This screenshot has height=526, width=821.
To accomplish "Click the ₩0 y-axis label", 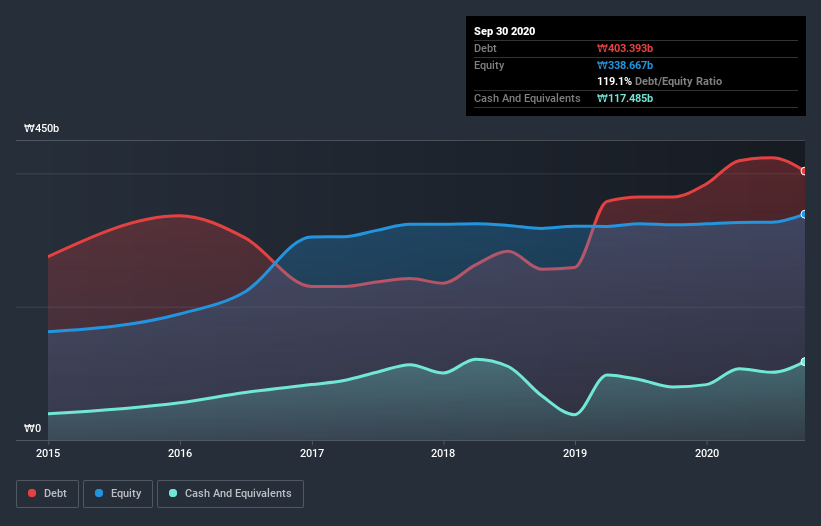I will [x=32, y=428].
